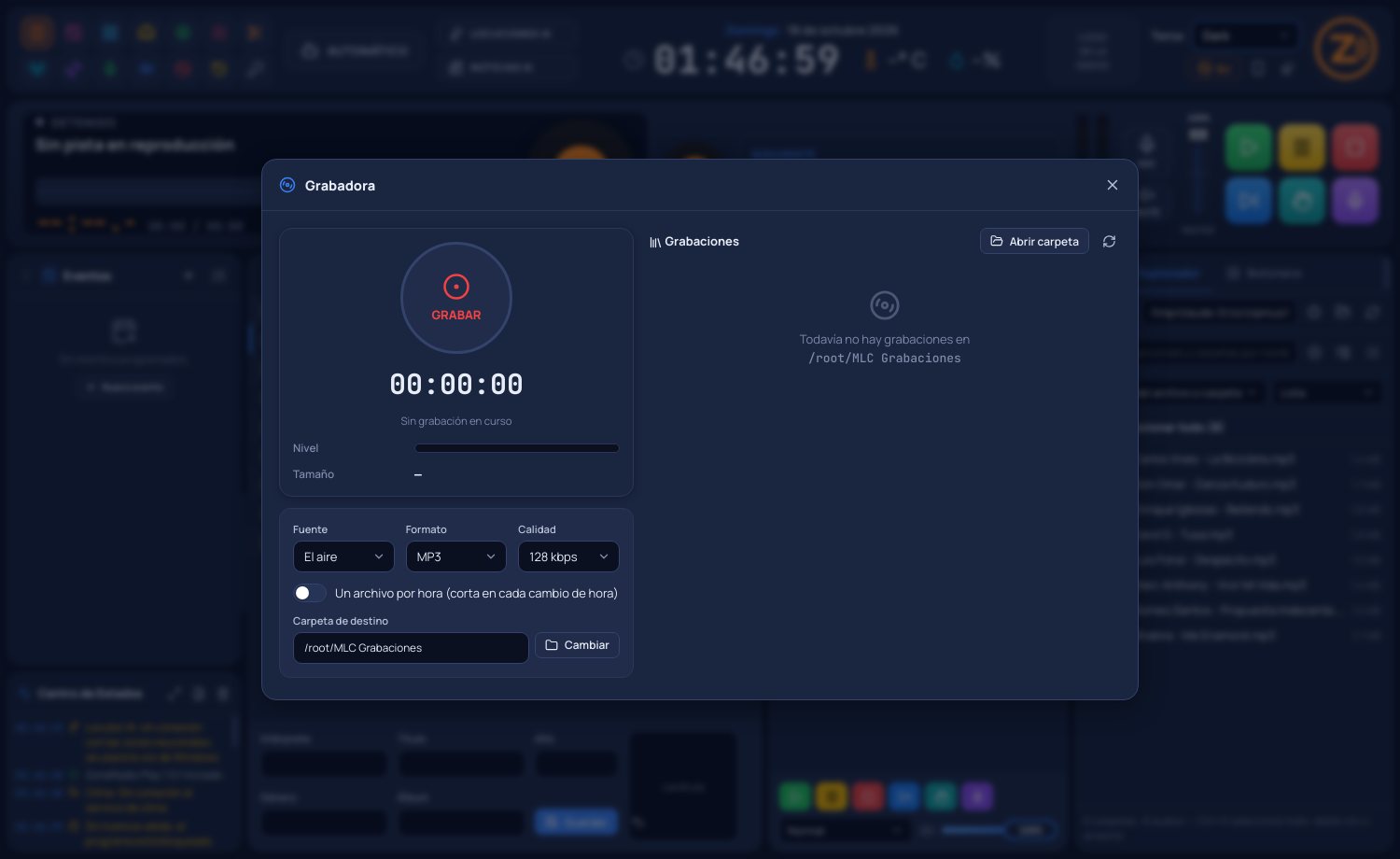This screenshot has width=1400, height=859.
Task: Close the Grabadora dialog
Action: [x=1112, y=185]
